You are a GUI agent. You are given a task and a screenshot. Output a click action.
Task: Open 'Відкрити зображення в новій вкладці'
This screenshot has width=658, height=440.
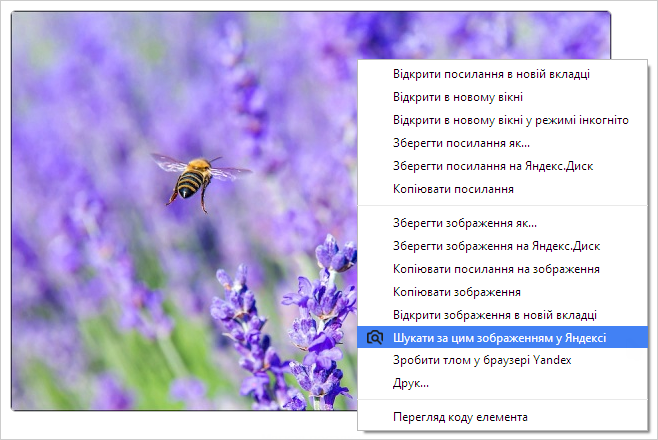click(x=502, y=315)
